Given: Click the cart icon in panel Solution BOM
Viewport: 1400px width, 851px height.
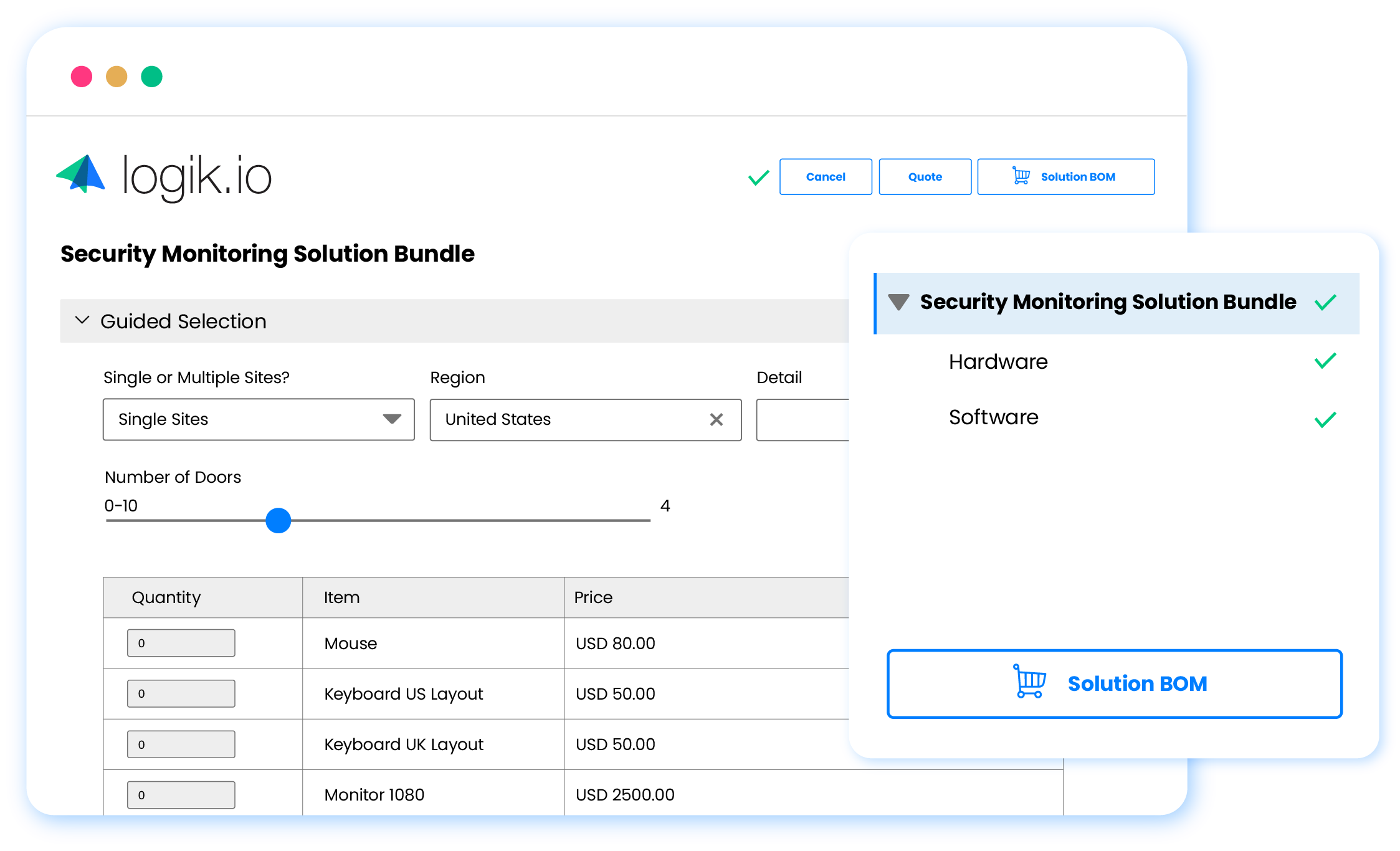Looking at the screenshot, I should pyautogui.click(x=1030, y=681).
